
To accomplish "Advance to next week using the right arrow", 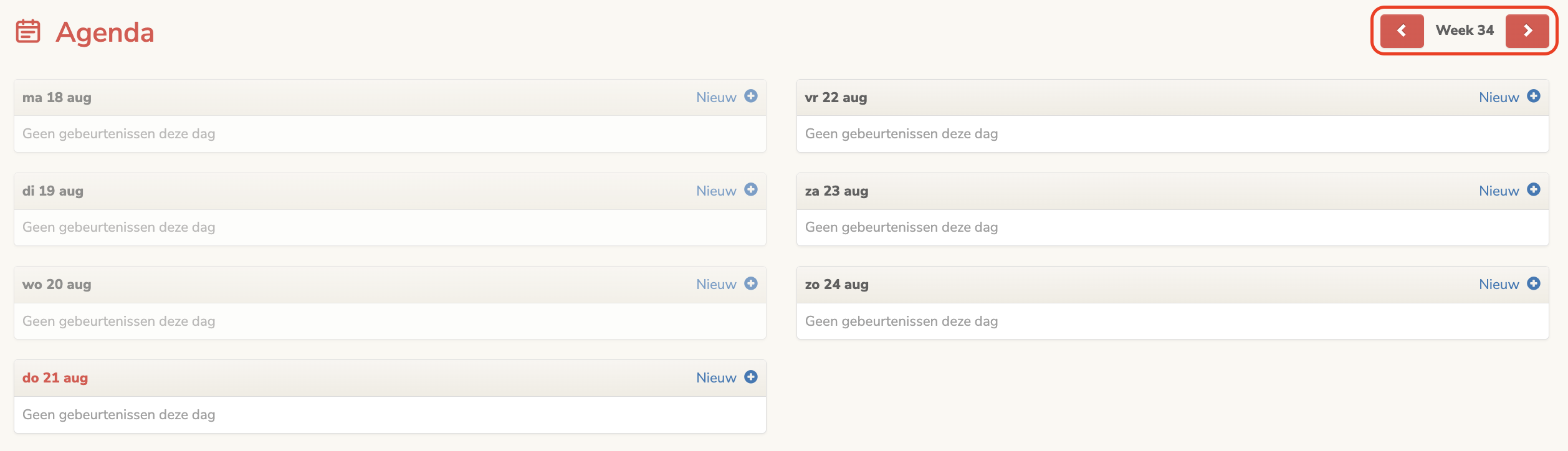I will [x=1527, y=31].
